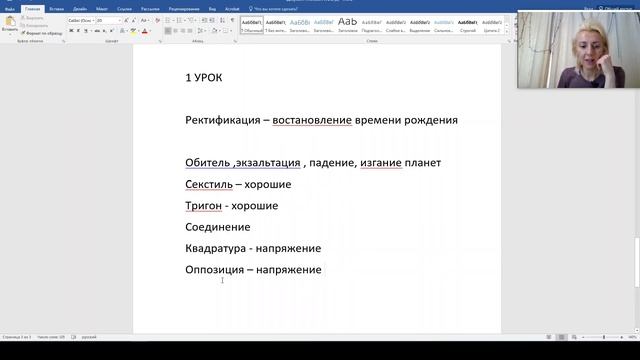640x360 pixels.
Task: Adjust the zoom slider in status bar
Action: (x=604, y=337)
